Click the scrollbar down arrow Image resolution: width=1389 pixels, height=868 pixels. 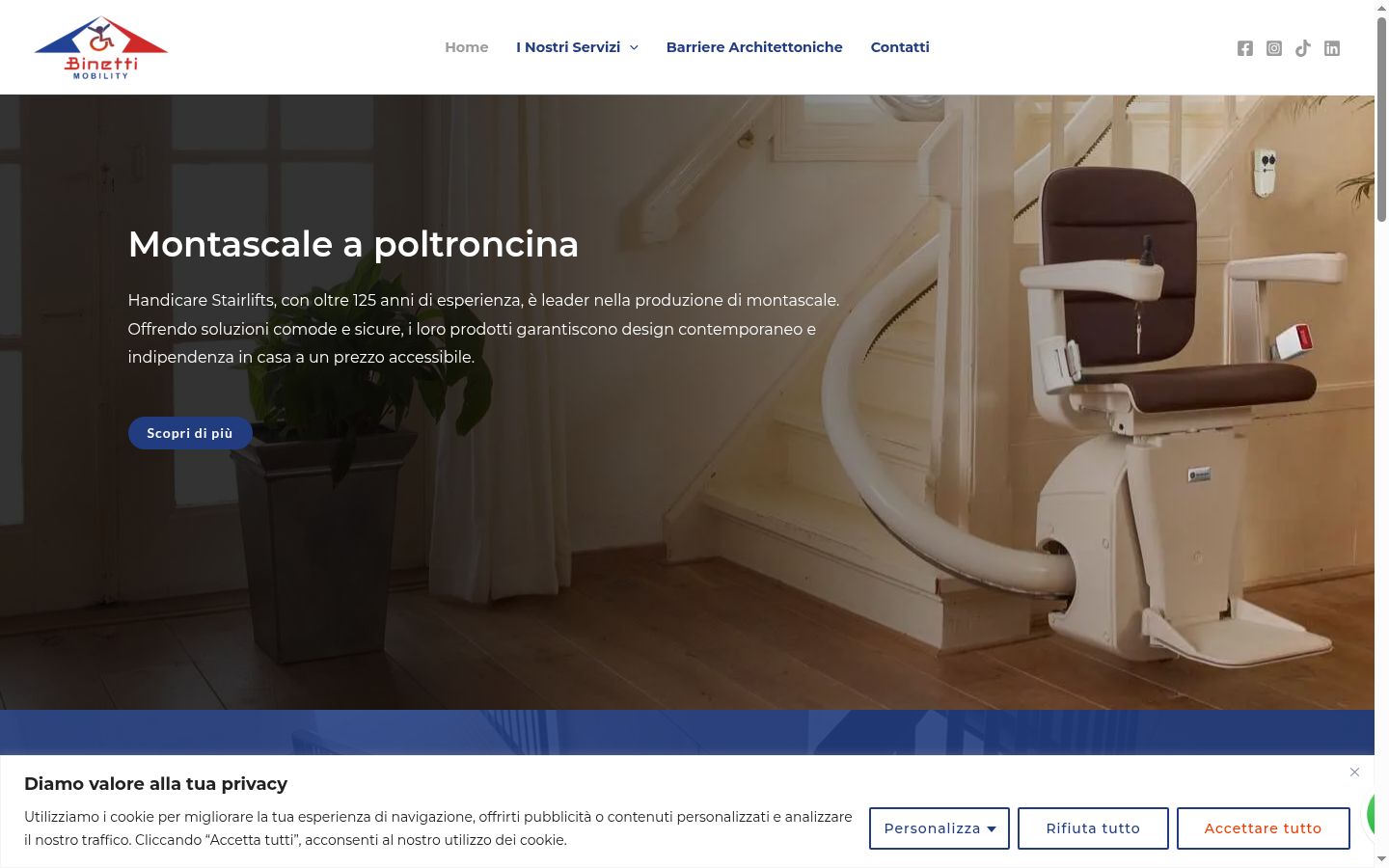pyautogui.click(x=1381, y=858)
